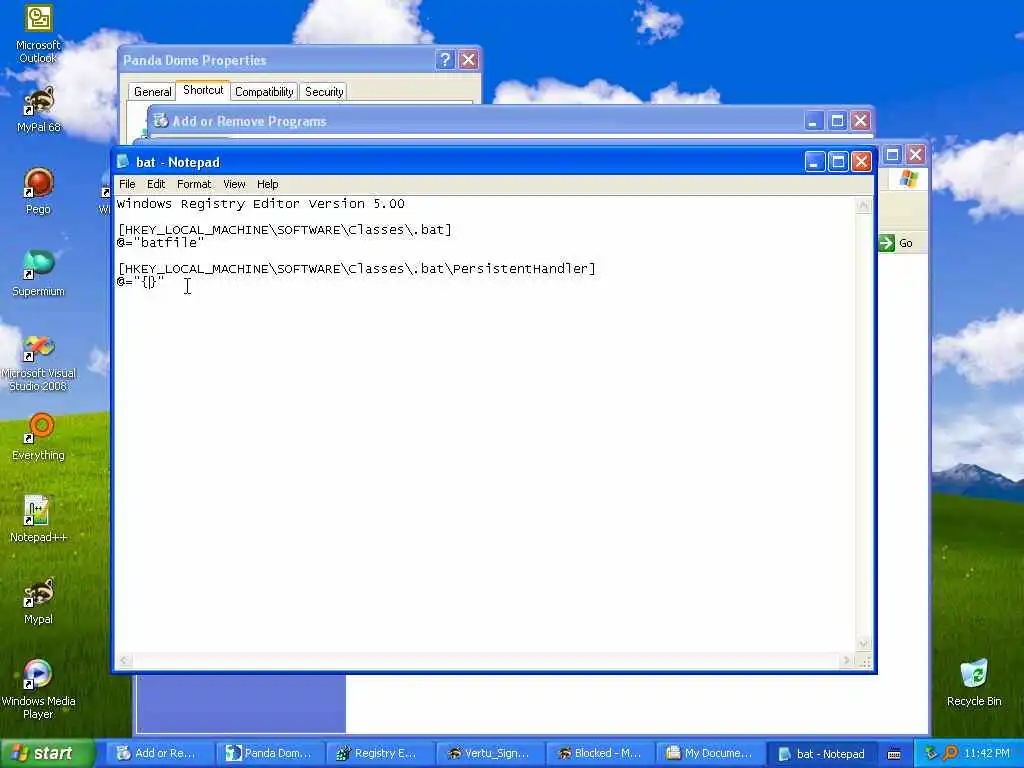Click the magnifier system tray icon

tap(950, 753)
